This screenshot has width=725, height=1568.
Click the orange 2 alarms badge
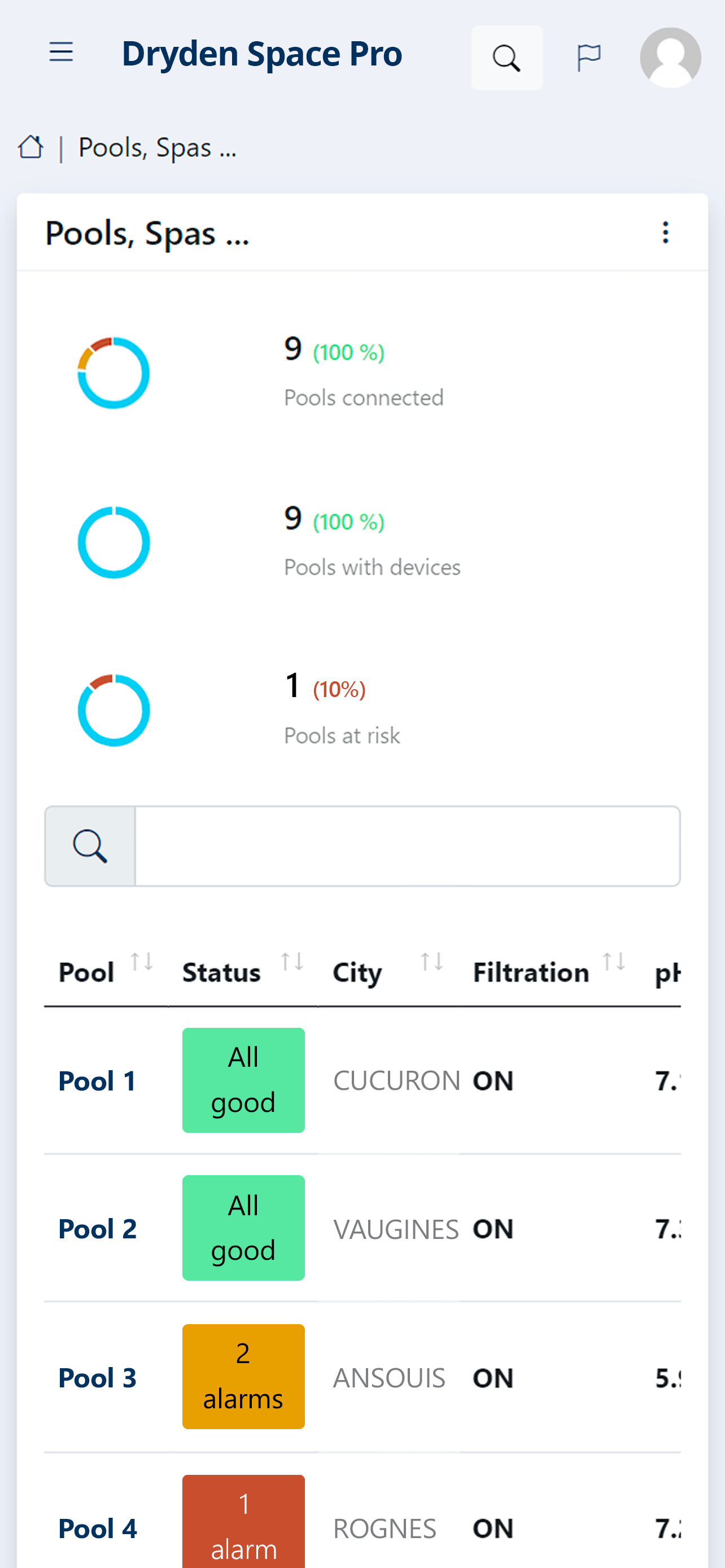243,1376
